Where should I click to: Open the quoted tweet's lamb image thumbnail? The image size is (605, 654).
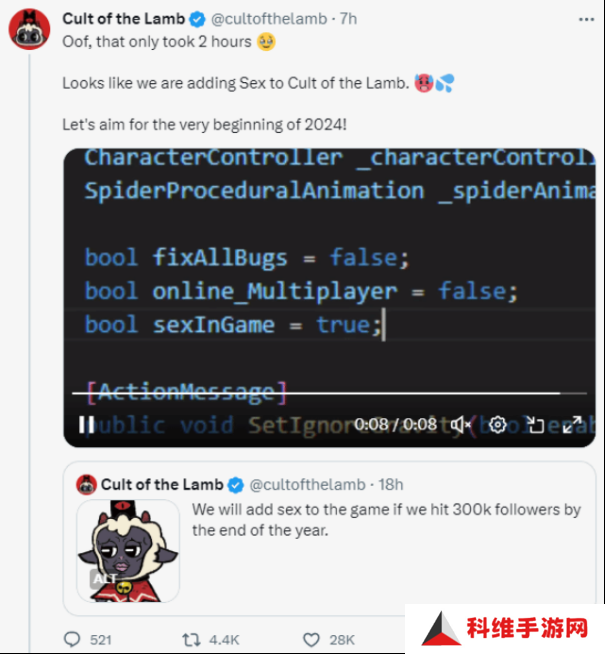pyautogui.click(x=128, y=551)
